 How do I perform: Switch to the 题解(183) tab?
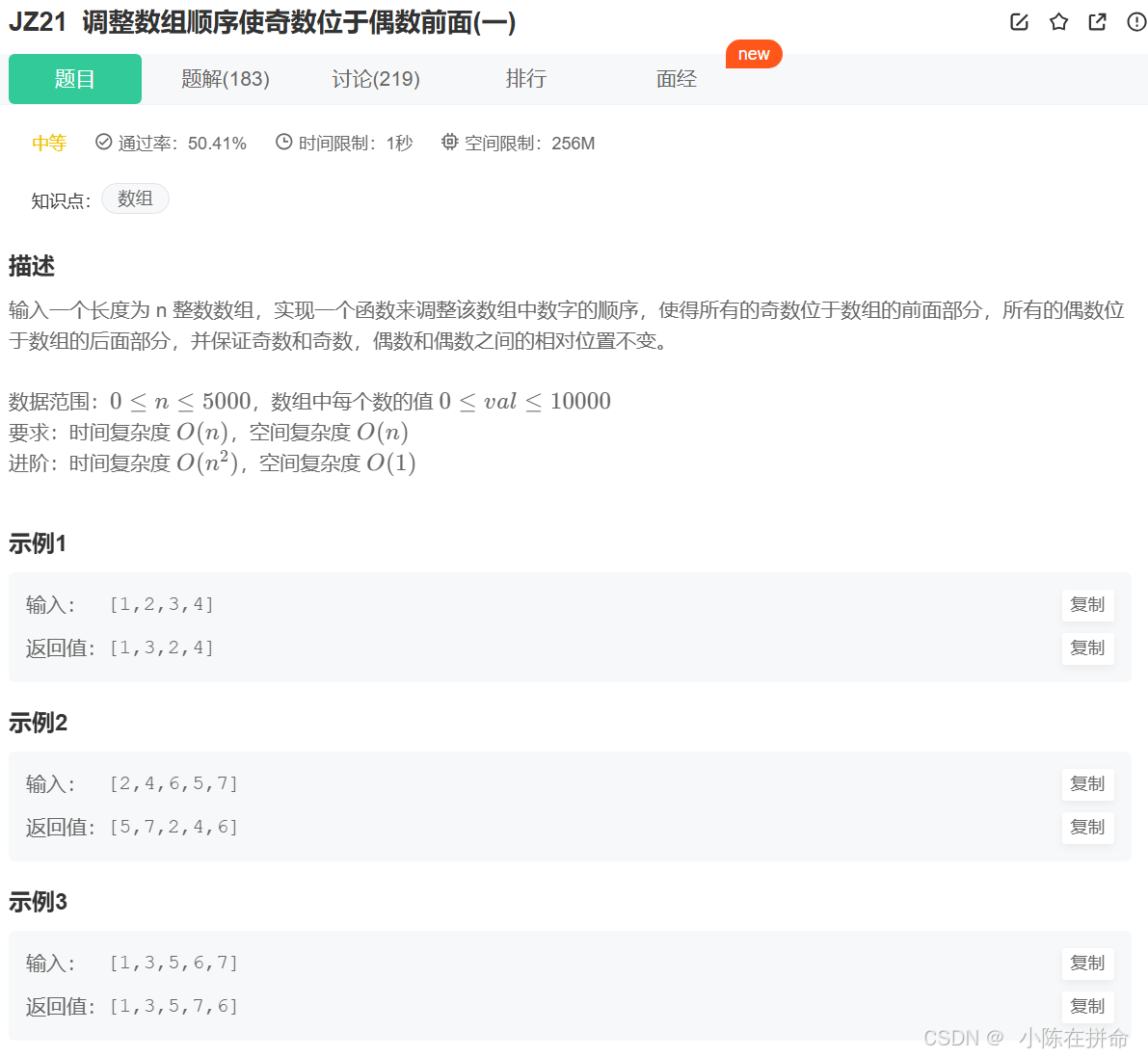pyautogui.click(x=226, y=79)
